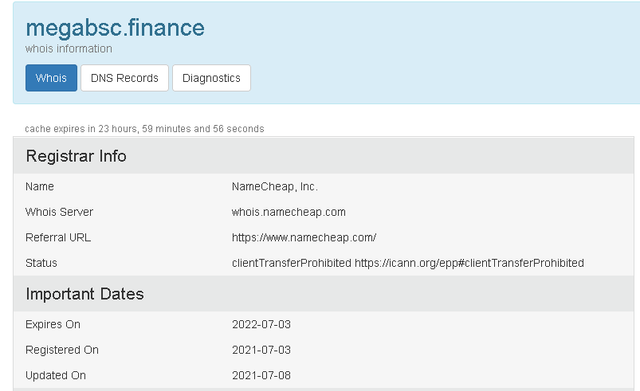Click the cache expires notice text
This screenshot has width=640, height=391.
tap(144, 129)
